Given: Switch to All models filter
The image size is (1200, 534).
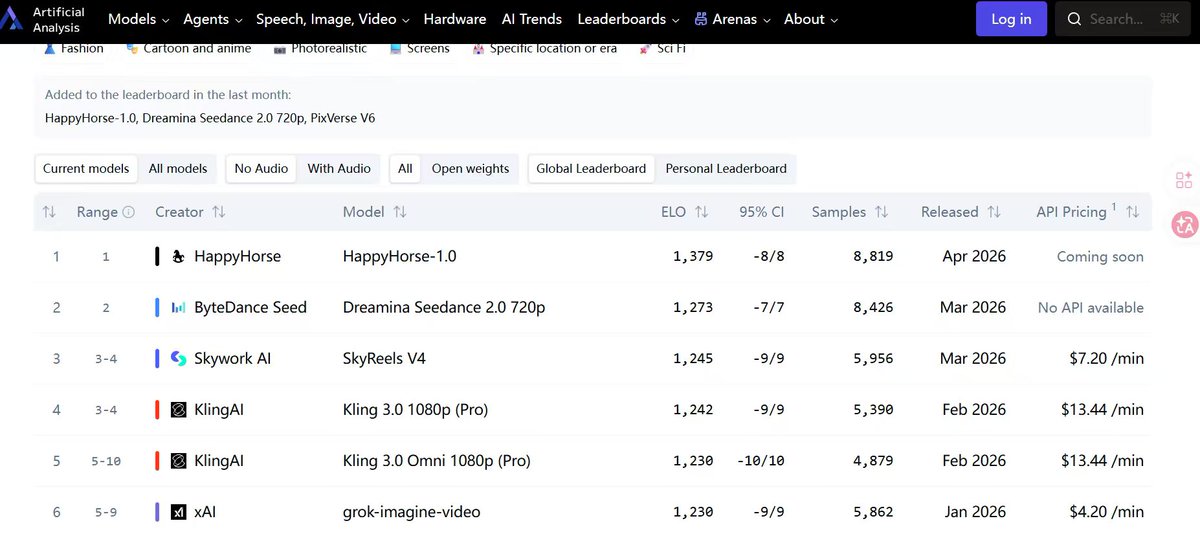Looking at the screenshot, I should click(x=178, y=169).
